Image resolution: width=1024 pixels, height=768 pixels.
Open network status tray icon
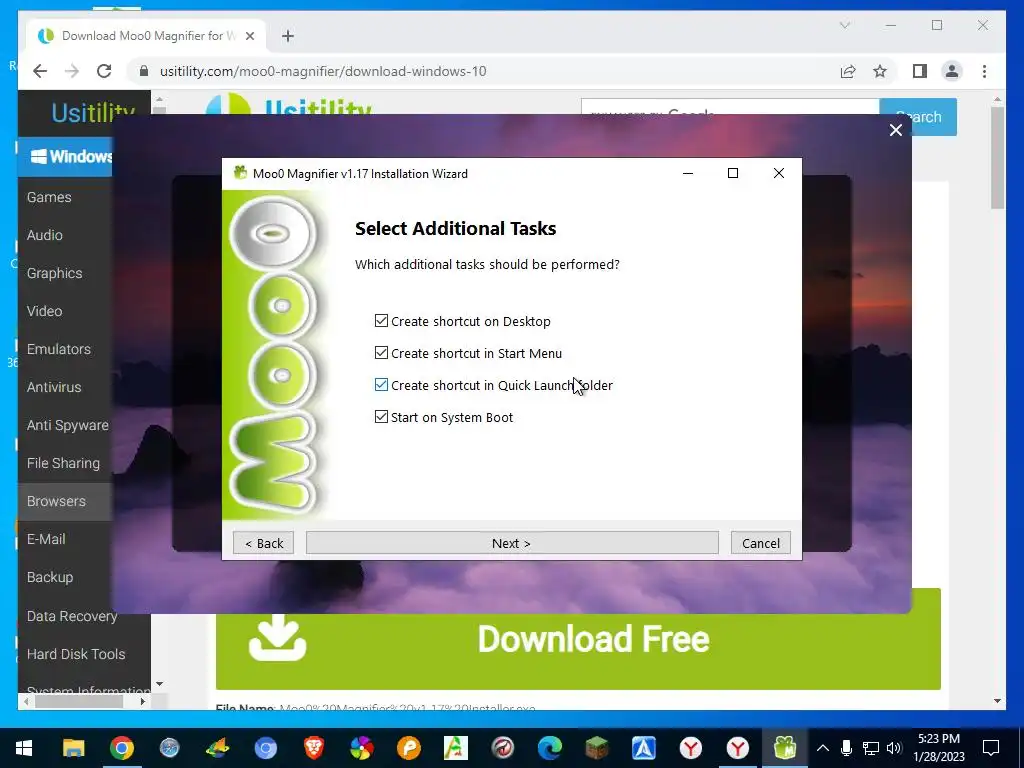click(x=870, y=748)
